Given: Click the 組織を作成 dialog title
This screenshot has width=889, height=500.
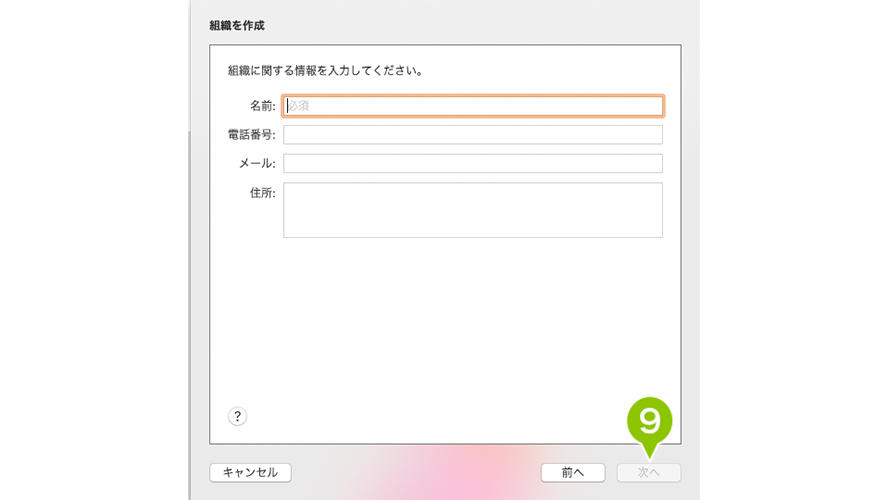Looking at the screenshot, I should [237, 26].
